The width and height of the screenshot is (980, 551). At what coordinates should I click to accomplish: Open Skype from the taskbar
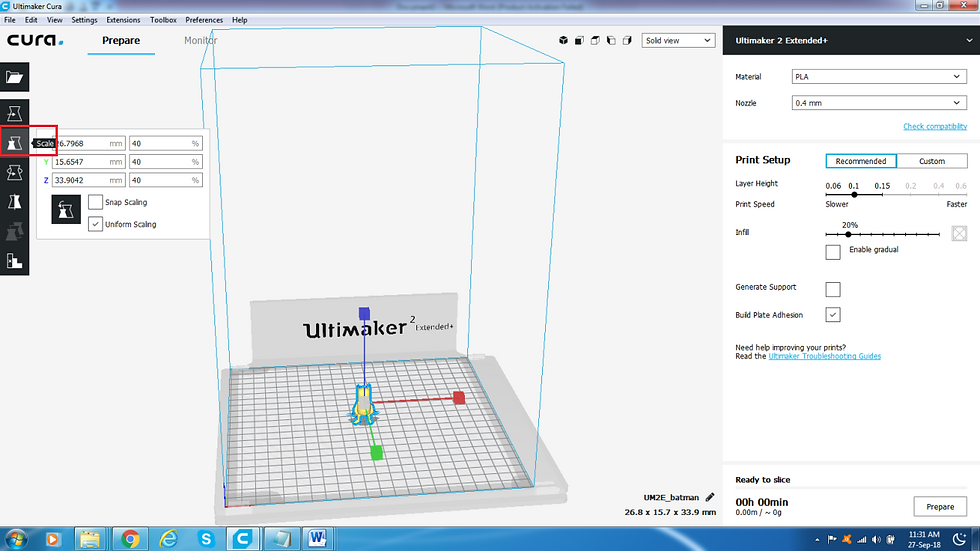click(206, 539)
